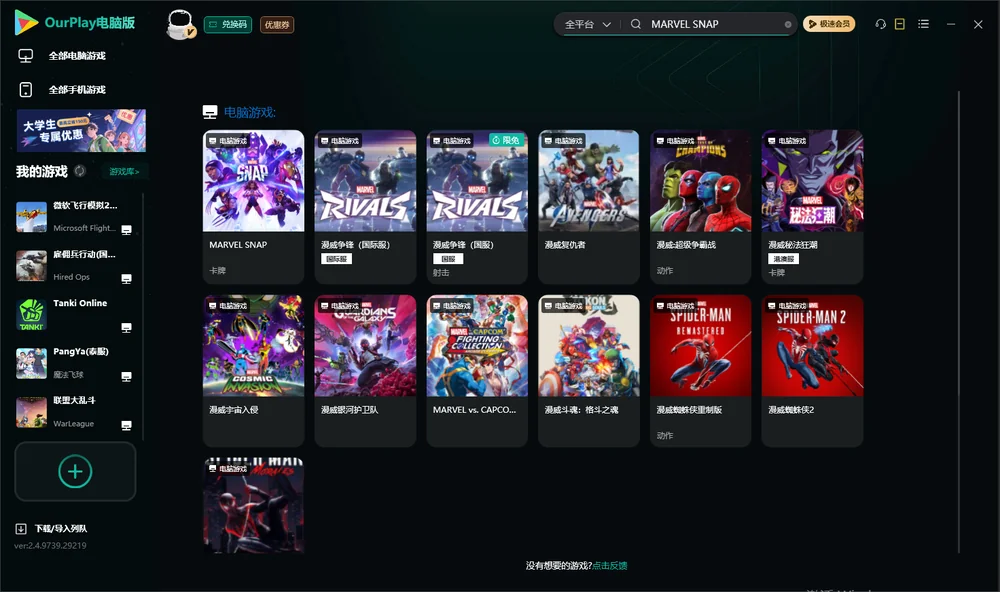The width and height of the screenshot is (1000, 592).
Task: Open 漫威争锋 (国服) Rivals card
Action: tap(477, 207)
